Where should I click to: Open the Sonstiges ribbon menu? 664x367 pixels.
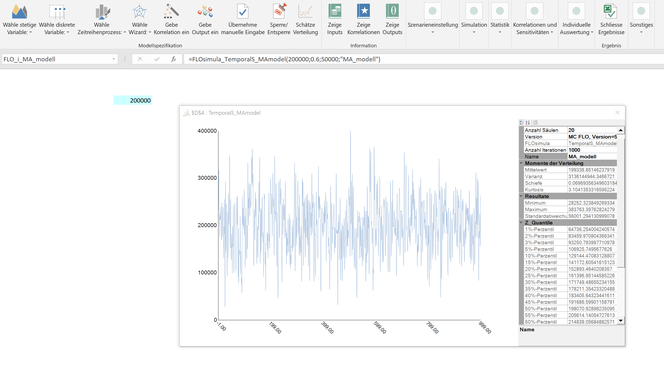pyautogui.click(x=641, y=19)
